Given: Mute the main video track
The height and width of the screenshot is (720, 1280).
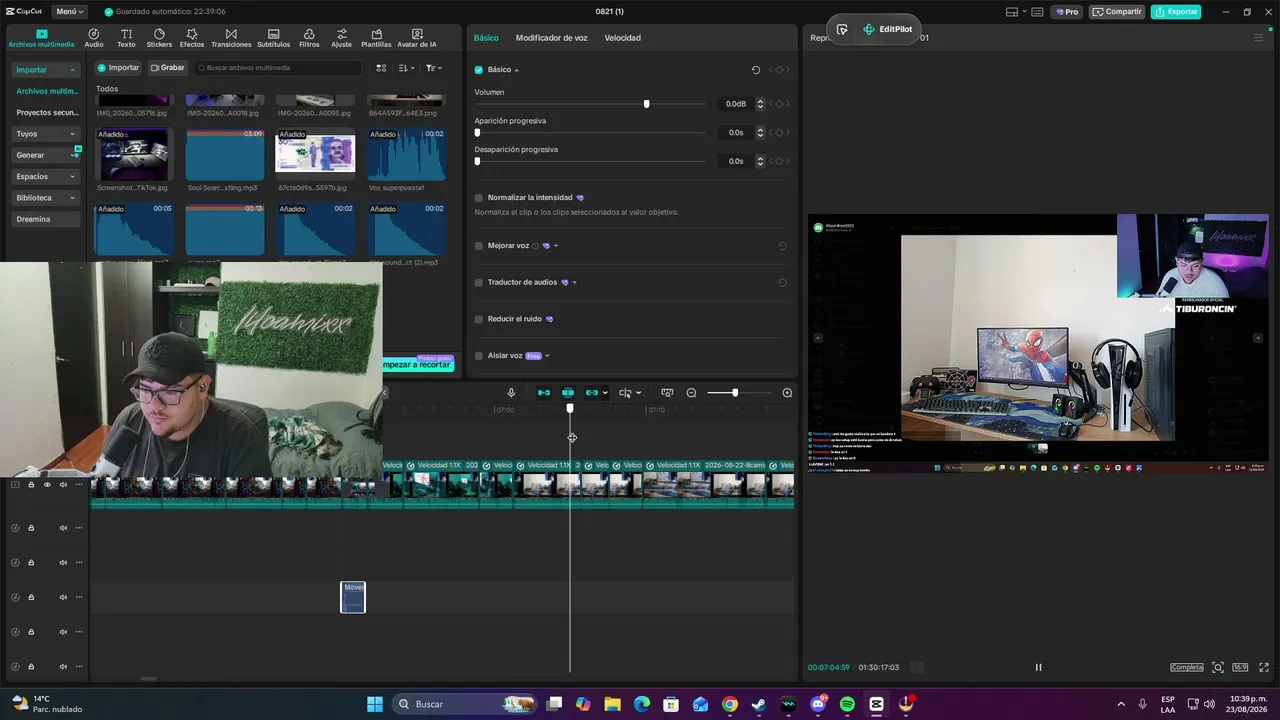Looking at the screenshot, I should point(62,485).
